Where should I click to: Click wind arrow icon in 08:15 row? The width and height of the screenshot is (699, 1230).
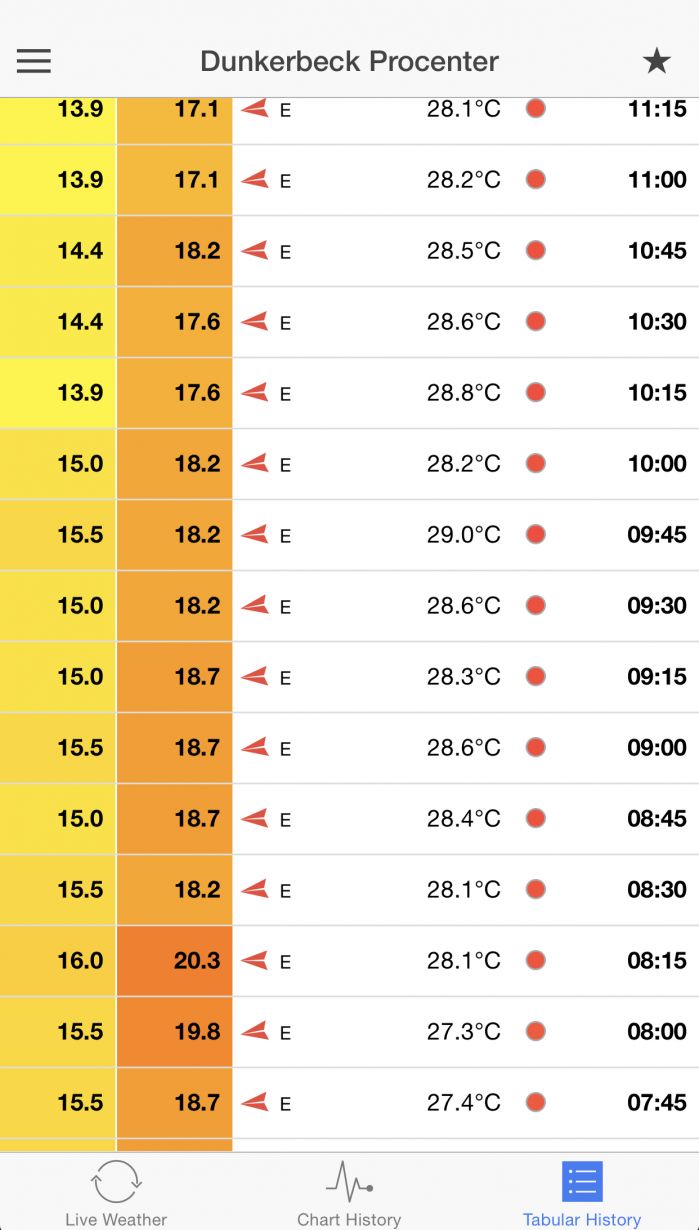(255, 960)
